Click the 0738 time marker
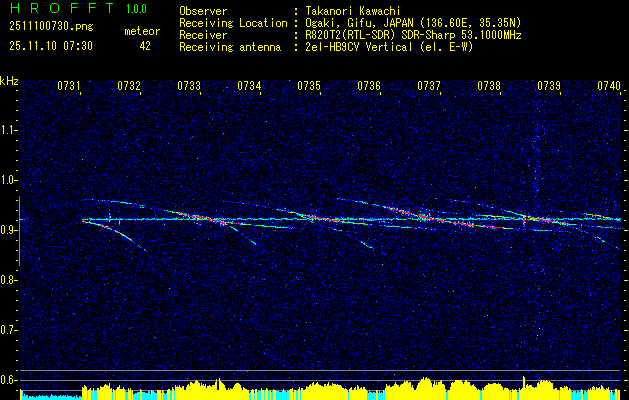The image size is (629, 400). point(489,86)
